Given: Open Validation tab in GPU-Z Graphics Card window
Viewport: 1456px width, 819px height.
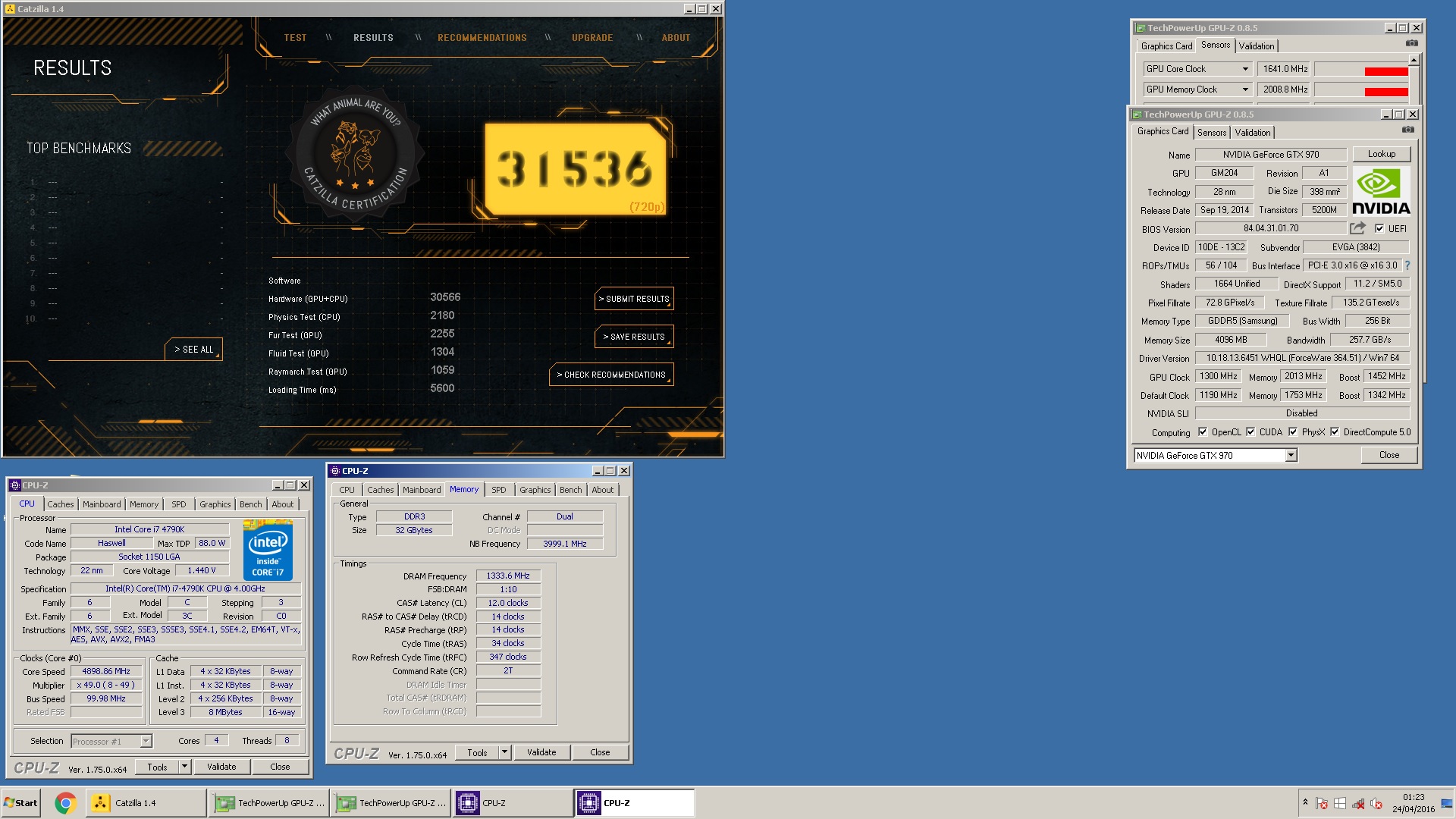Looking at the screenshot, I should (1252, 133).
